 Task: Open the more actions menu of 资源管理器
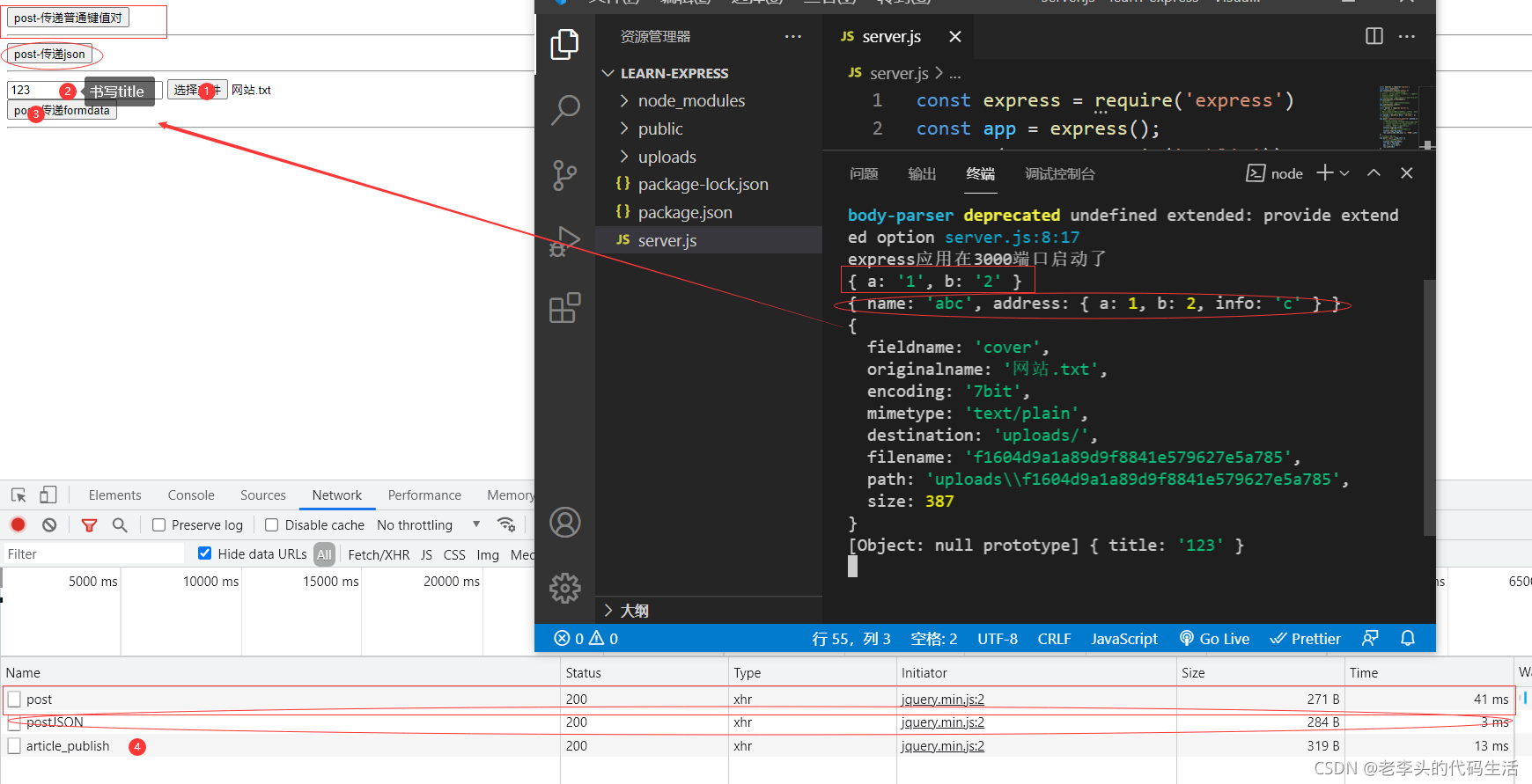tap(793, 36)
